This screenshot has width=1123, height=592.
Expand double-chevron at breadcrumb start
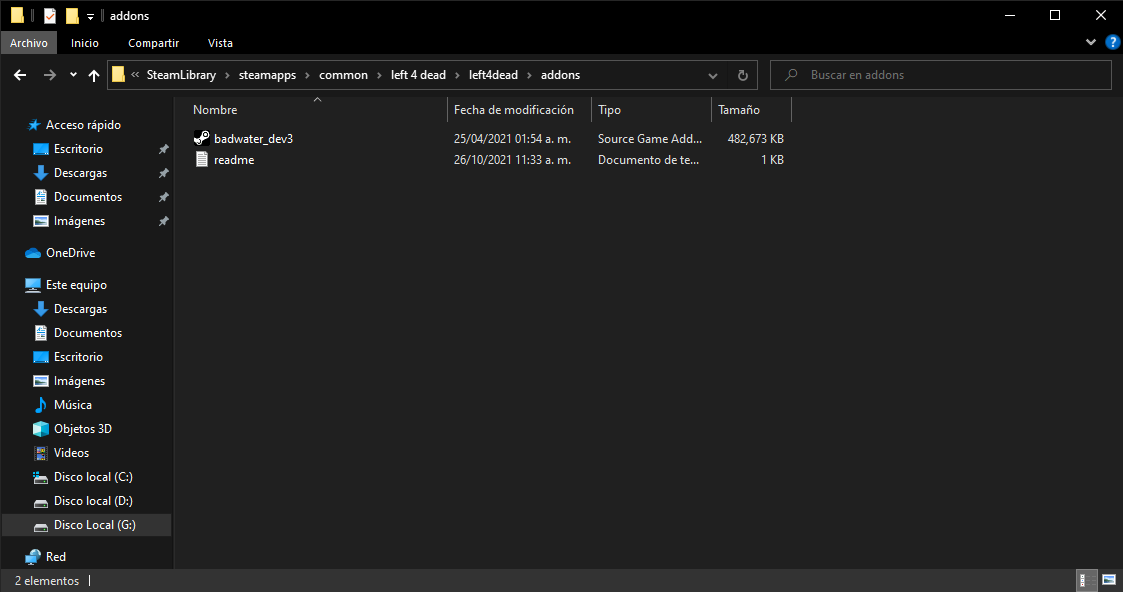(135, 74)
